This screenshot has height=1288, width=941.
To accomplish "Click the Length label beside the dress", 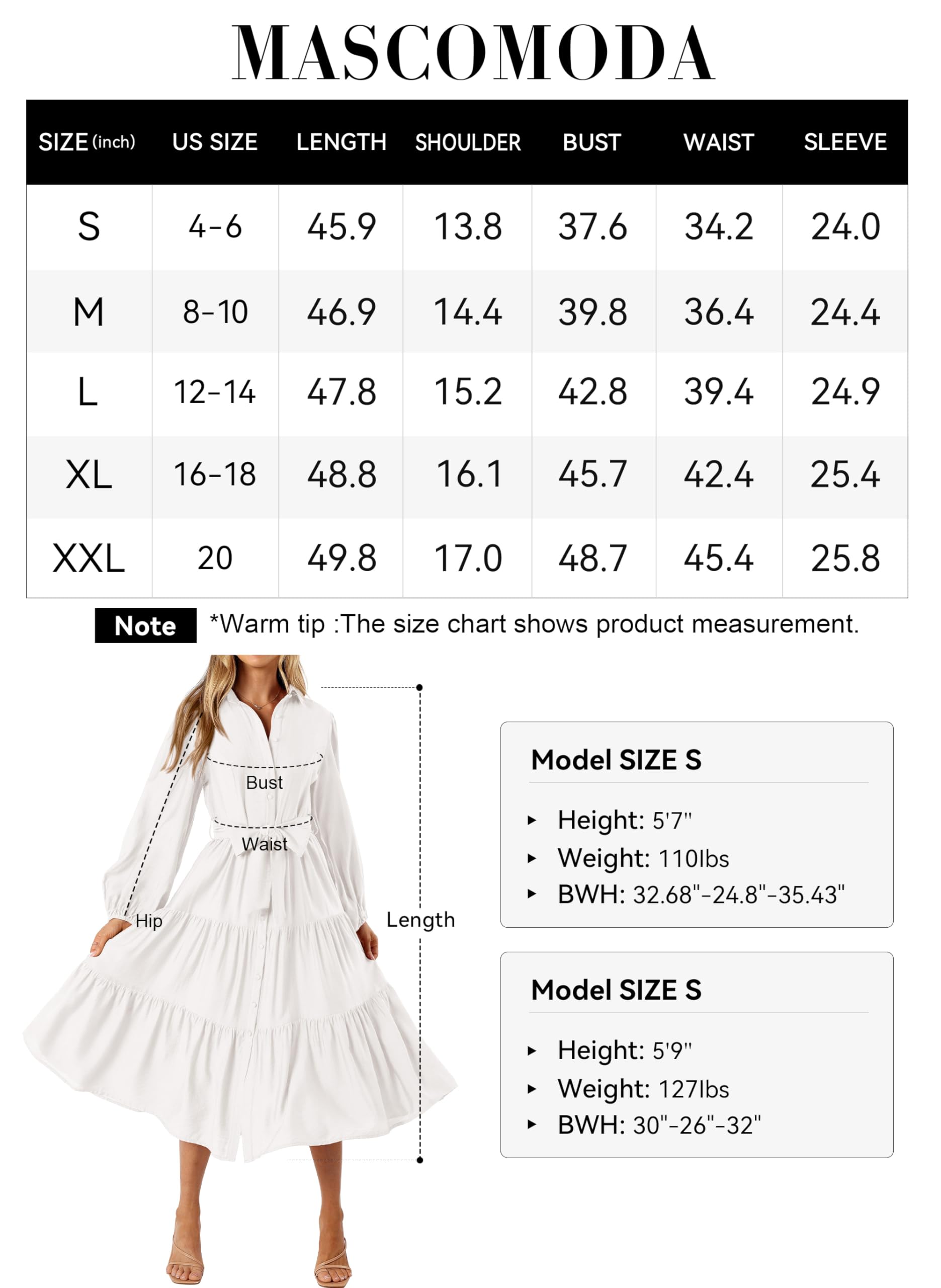I will coord(420,920).
